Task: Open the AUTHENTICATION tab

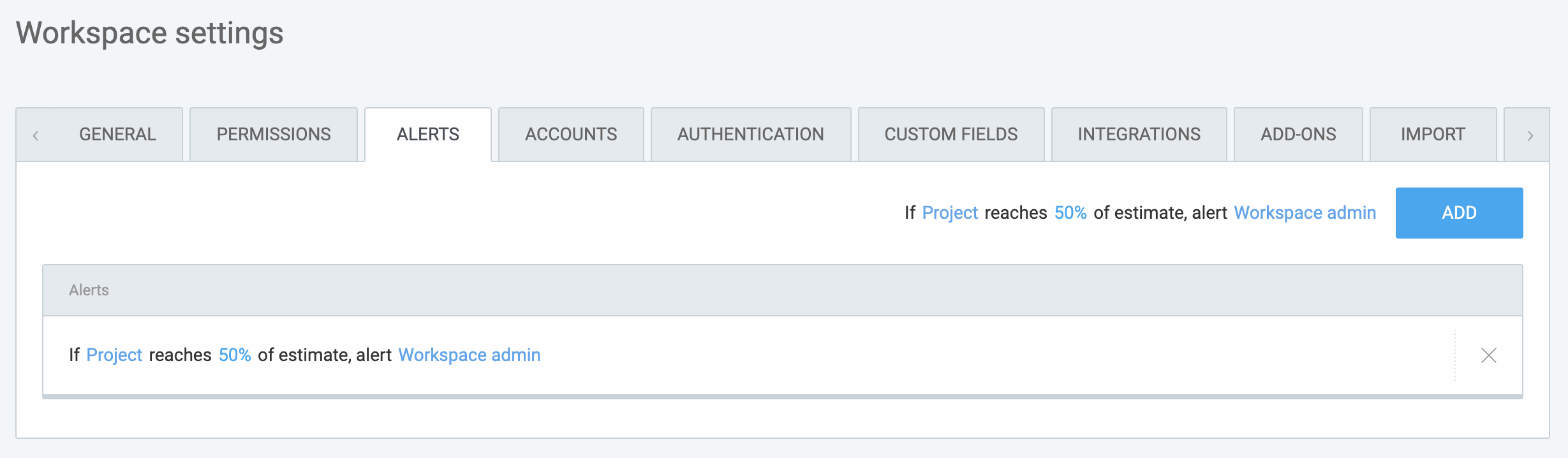Action: [750, 134]
